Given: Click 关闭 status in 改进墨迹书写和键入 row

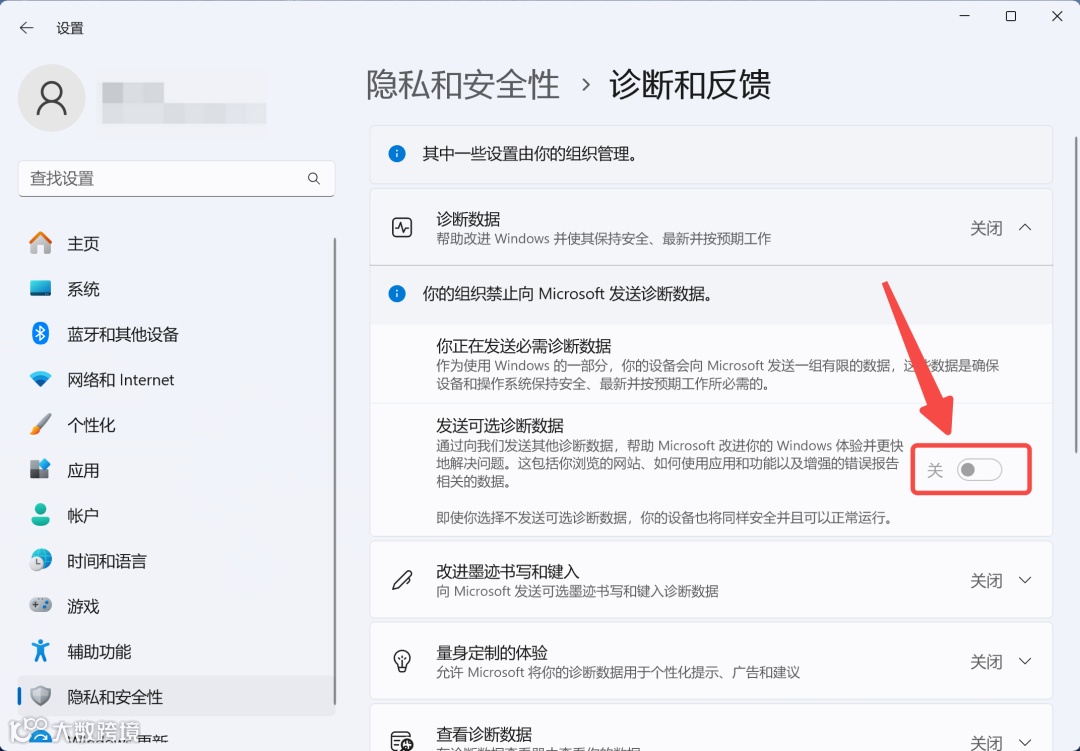Looking at the screenshot, I should pos(986,581).
